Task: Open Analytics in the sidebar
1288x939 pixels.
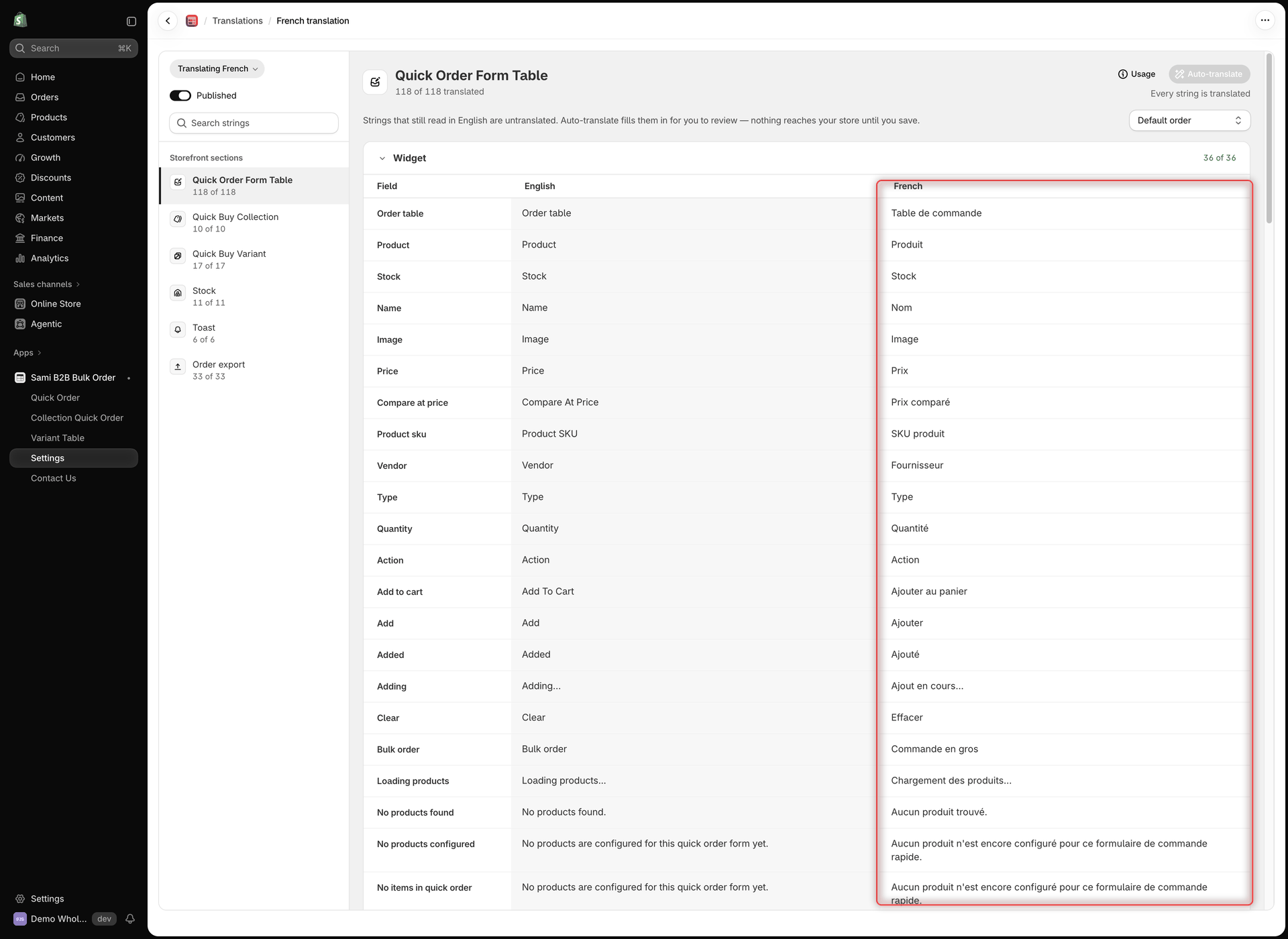Action: [74, 258]
